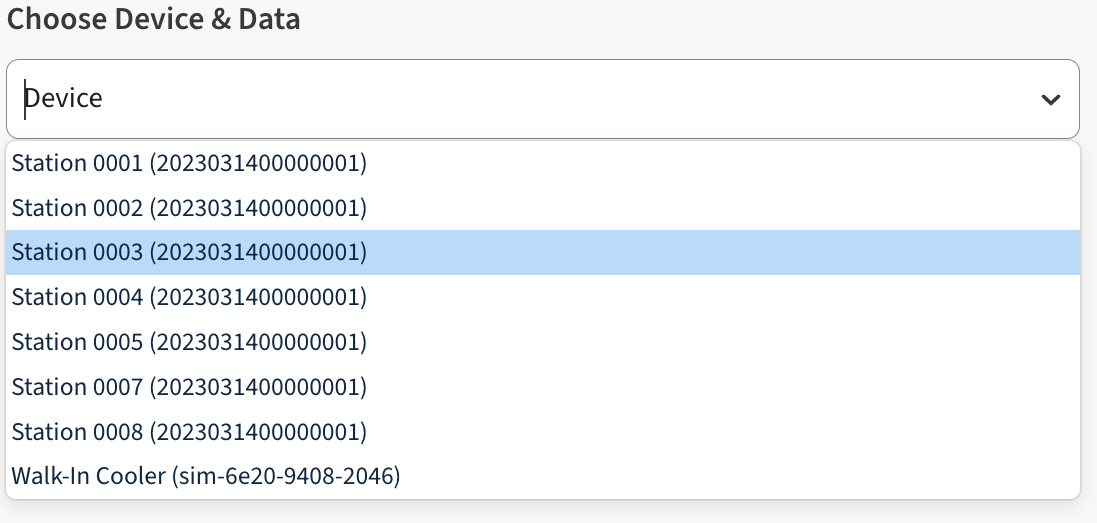Image resolution: width=1097 pixels, height=523 pixels.
Task: Choose Station 0002 device option
Action: click(189, 208)
